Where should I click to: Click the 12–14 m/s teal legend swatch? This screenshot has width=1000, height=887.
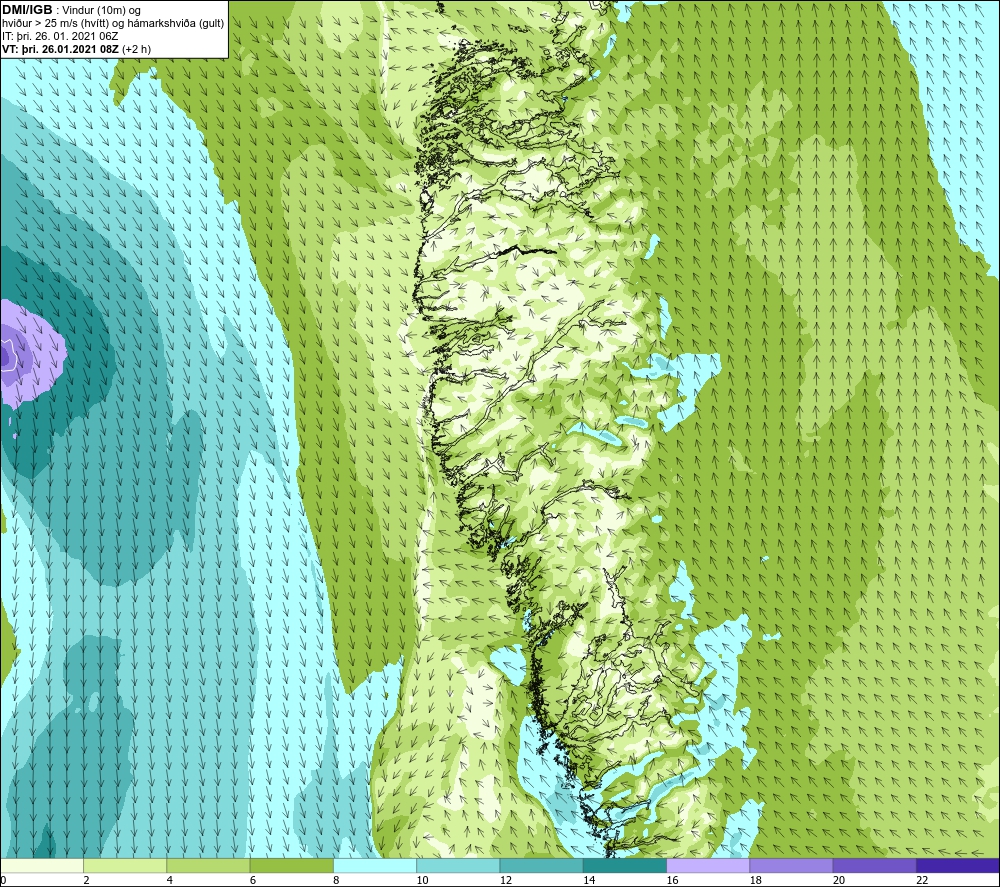[541, 865]
